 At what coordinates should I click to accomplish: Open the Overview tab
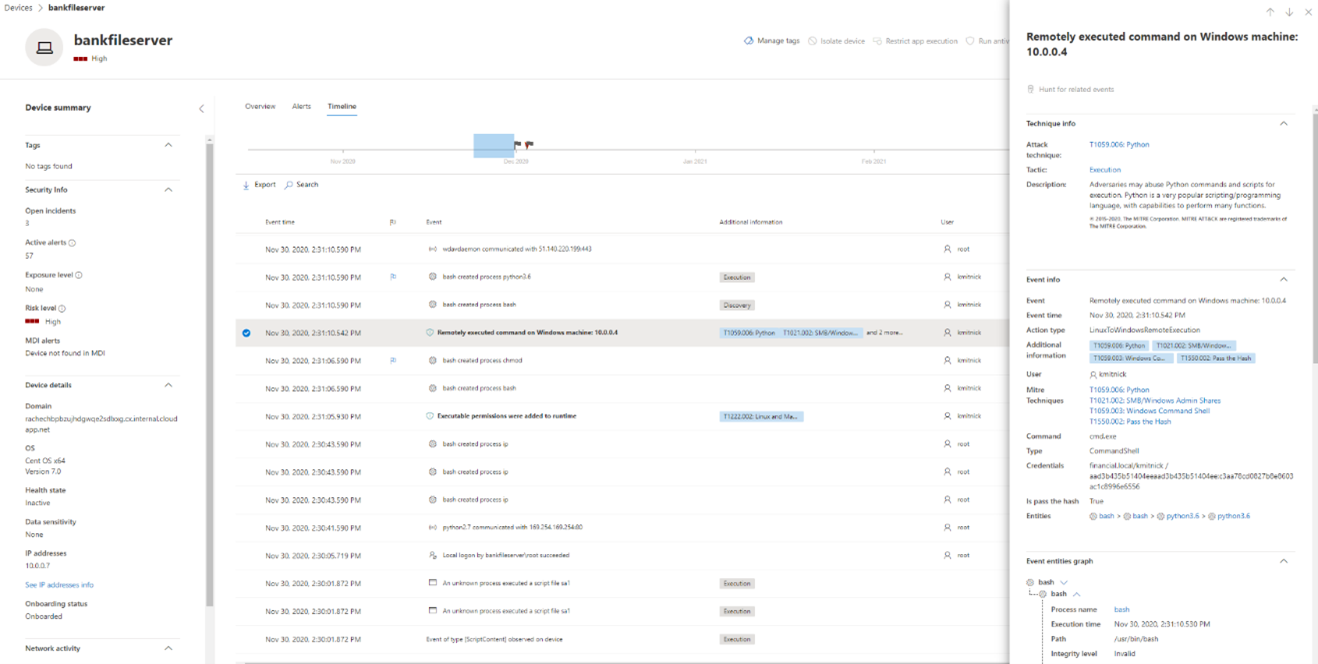click(x=260, y=106)
